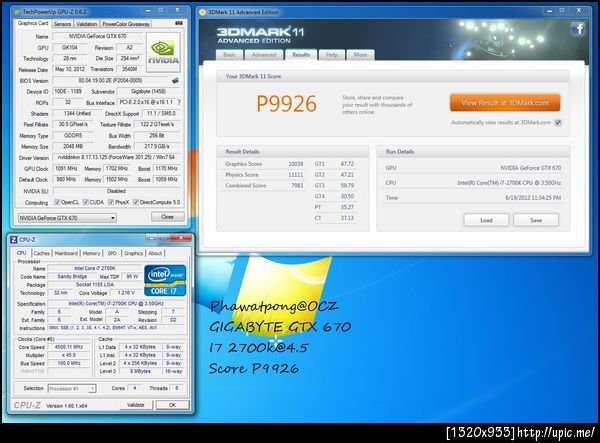Image resolution: width=600 pixels, height=443 pixels.
Task: Open the NVIDIA GeForce GTX 670 dropdown
Action: tap(67, 218)
